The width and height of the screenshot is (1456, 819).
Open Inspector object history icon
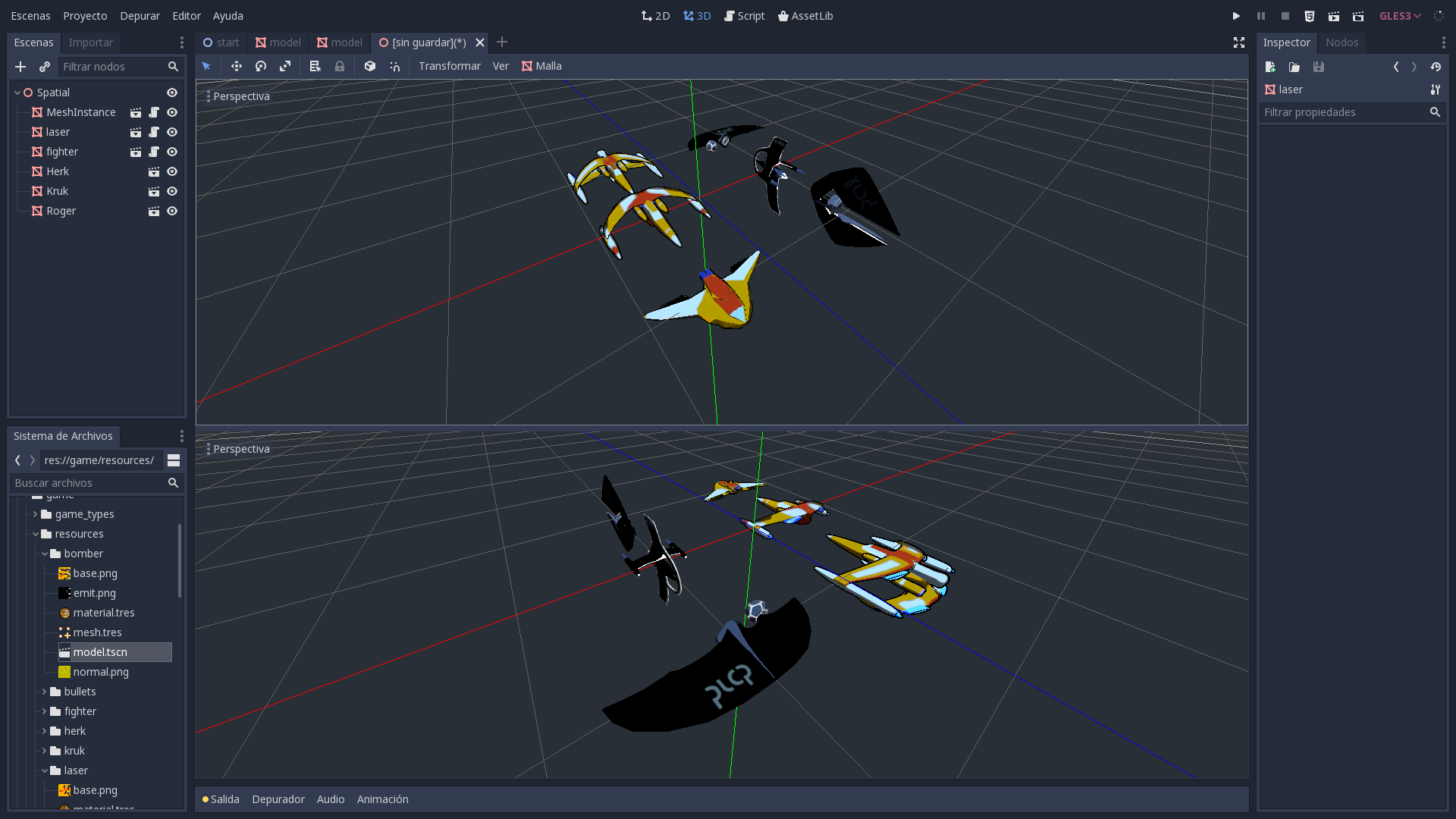coord(1436,67)
